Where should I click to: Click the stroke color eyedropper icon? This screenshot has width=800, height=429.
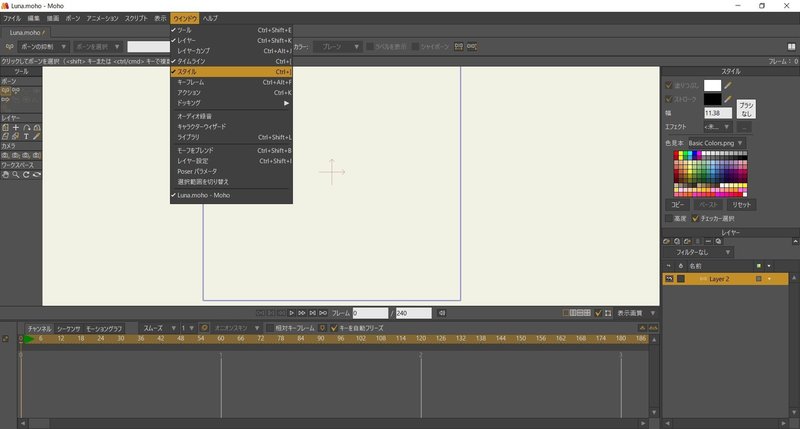tap(728, 99)
